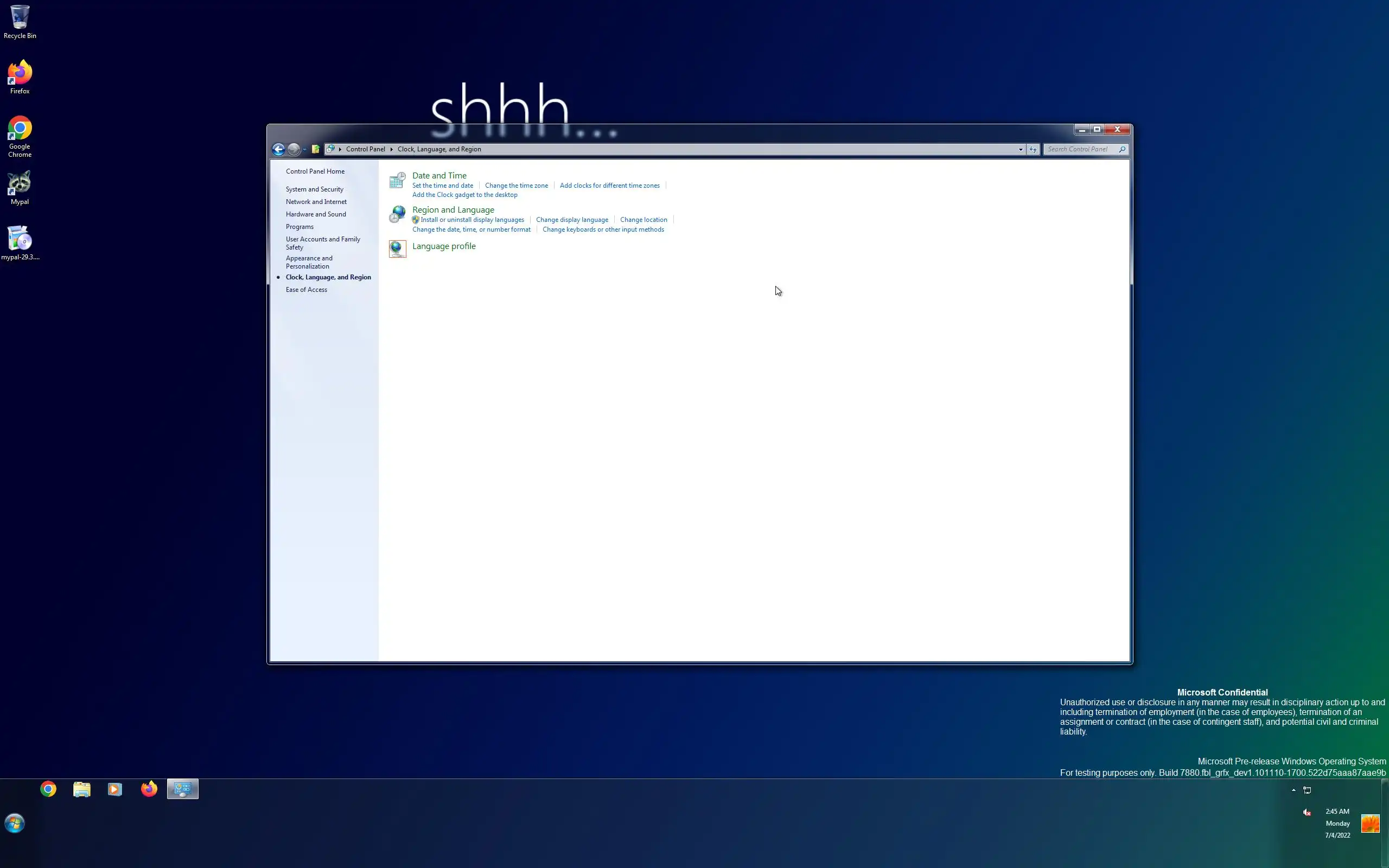Open the address bar history dropdown arrow
This screenshot has height=868, width=1389.
point(1021,149)
